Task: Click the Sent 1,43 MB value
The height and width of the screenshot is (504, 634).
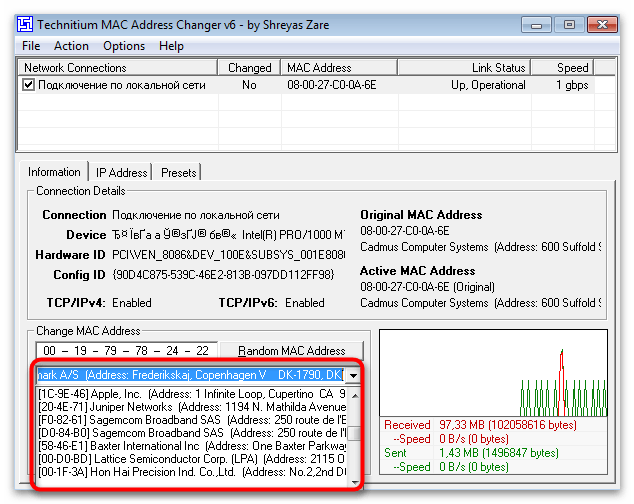Action: [499, 453]
